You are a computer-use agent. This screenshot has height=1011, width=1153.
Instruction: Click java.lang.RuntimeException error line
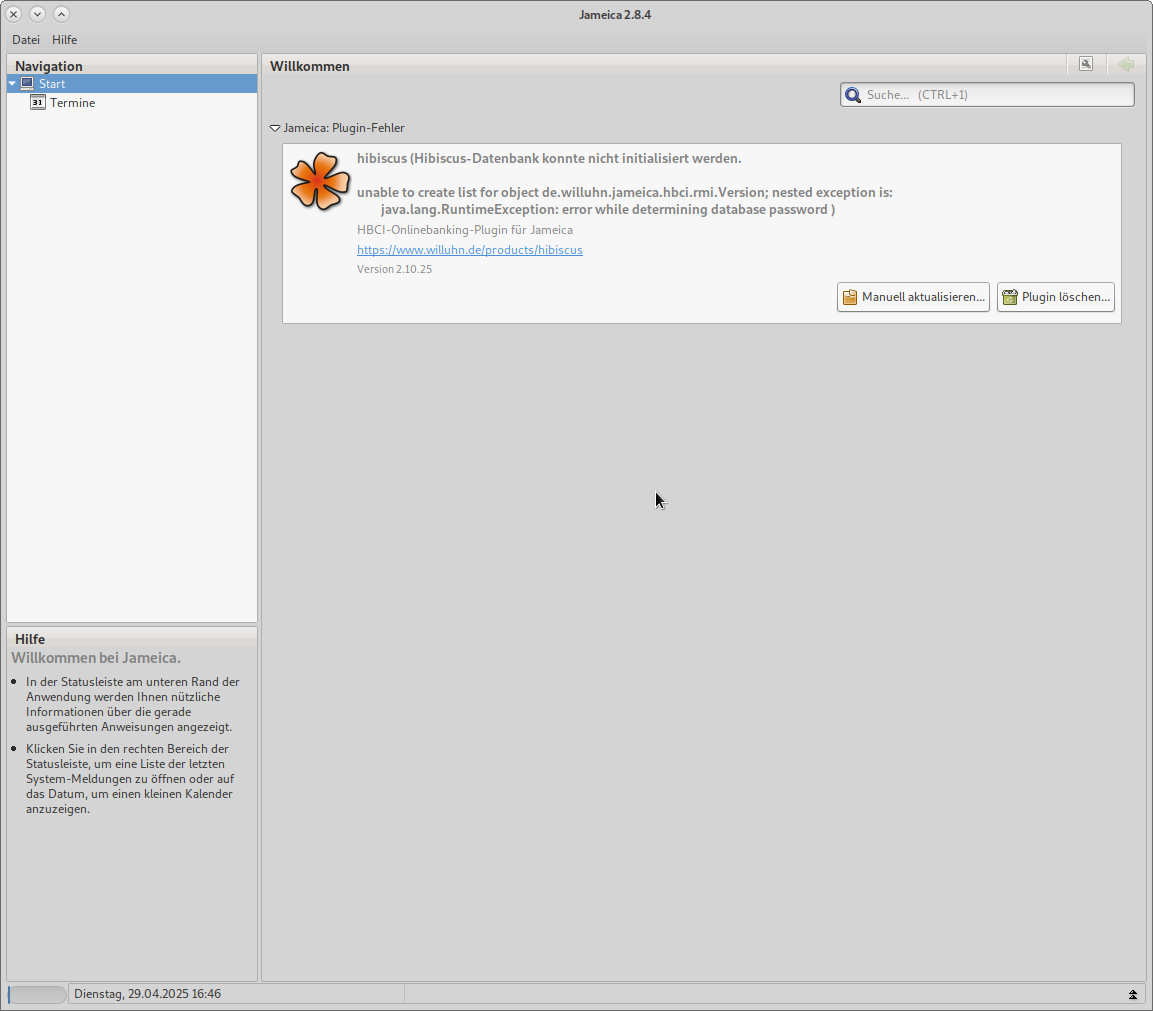click(608, 210)
